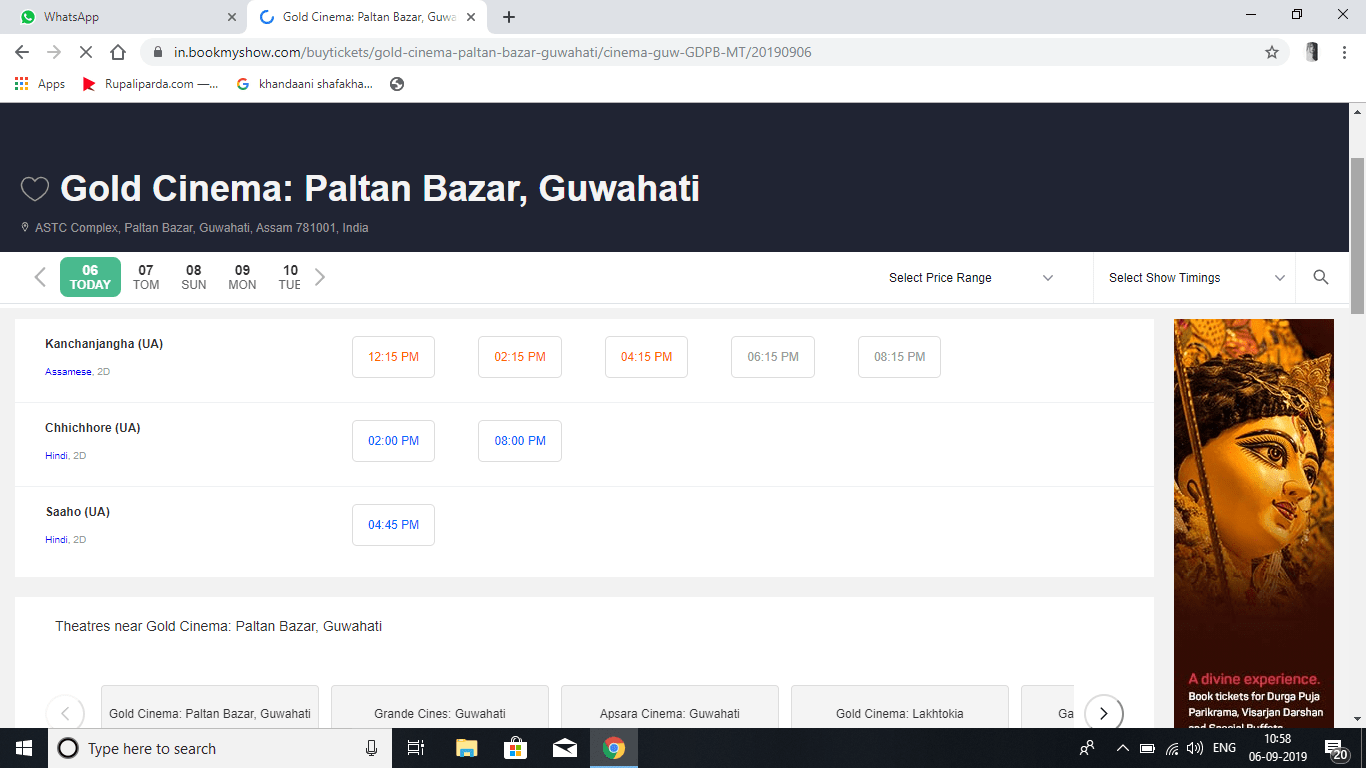1366x768 pixels.
Task: Open the Kanchanjangha (UA) movie title
Action: (x=104, y=344)
